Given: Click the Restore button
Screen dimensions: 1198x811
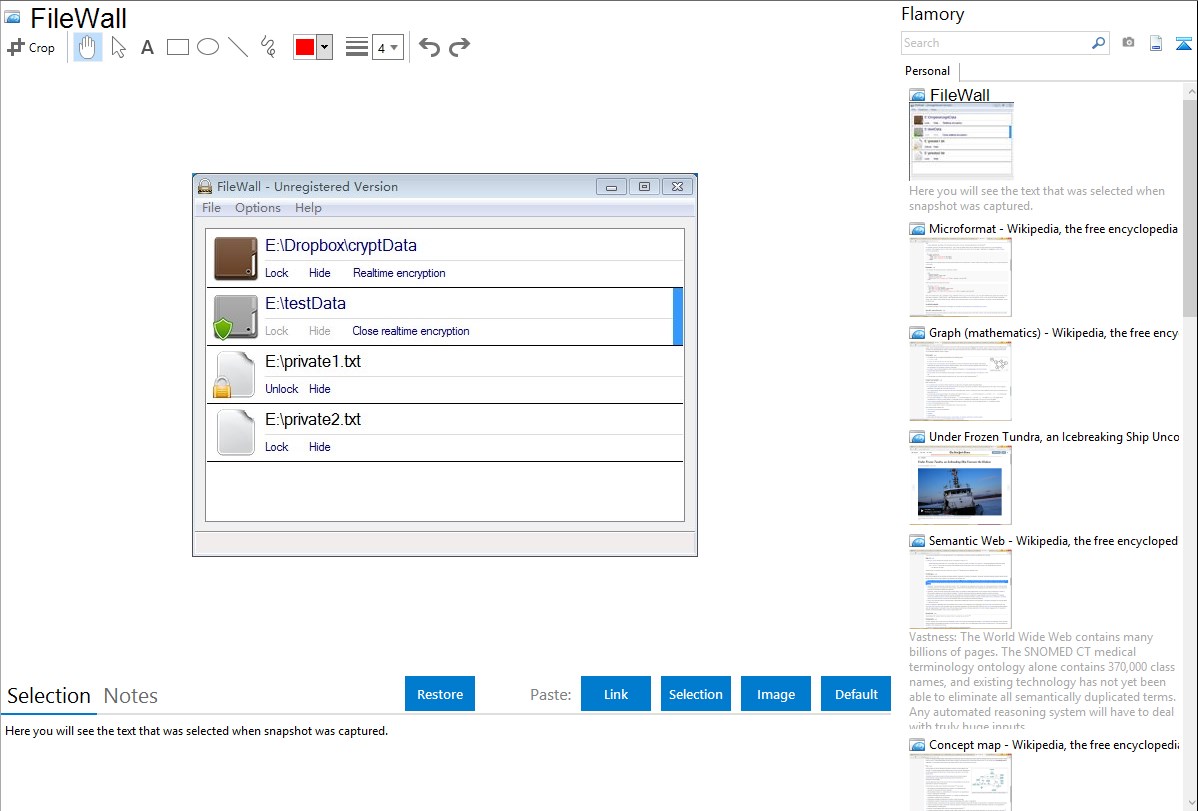Looking at the screenshot, I should point(440,694).
